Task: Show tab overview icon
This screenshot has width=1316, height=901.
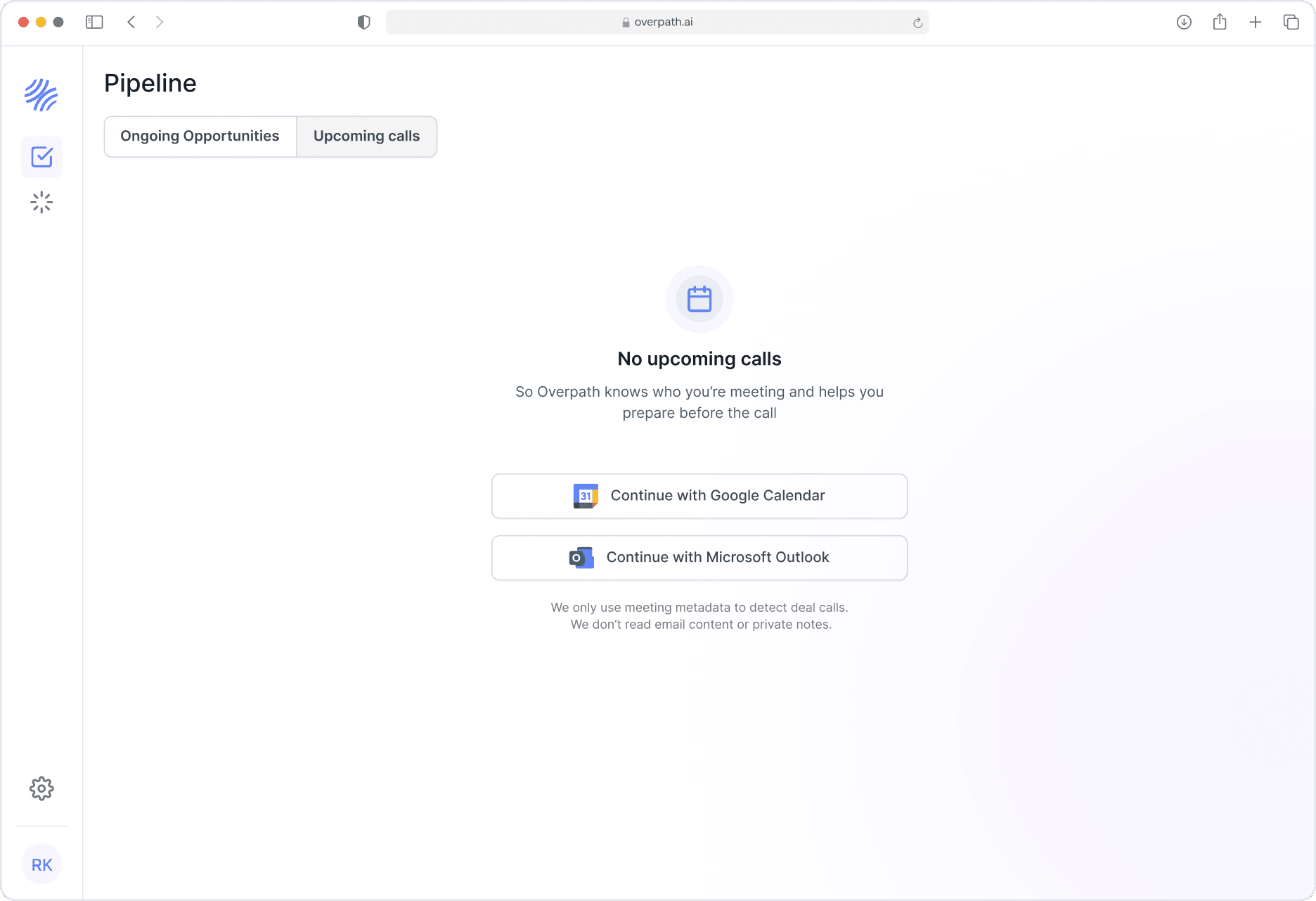Action: pos(1291,23)
